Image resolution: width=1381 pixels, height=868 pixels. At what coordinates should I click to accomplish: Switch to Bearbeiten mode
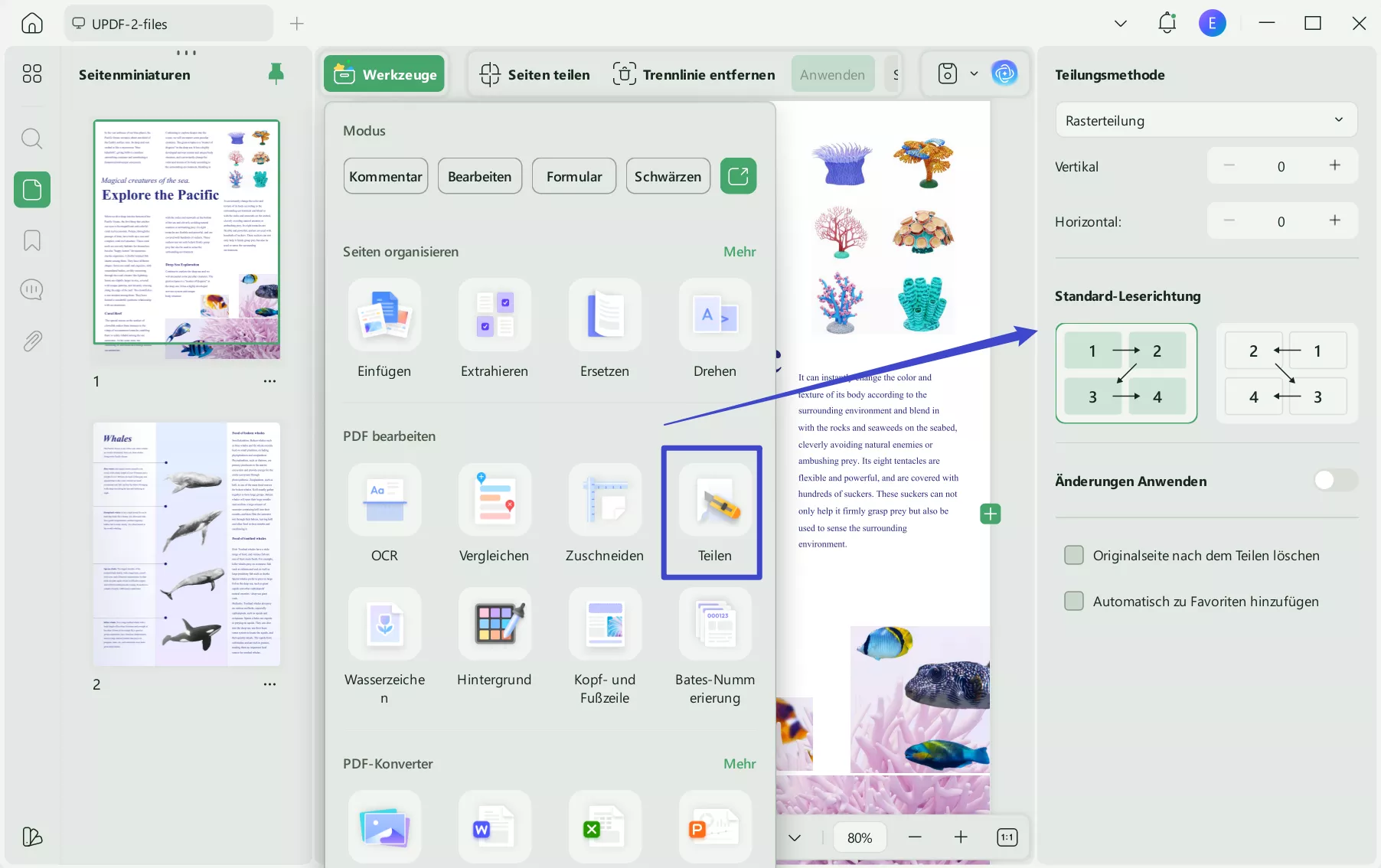pos(480,176)
